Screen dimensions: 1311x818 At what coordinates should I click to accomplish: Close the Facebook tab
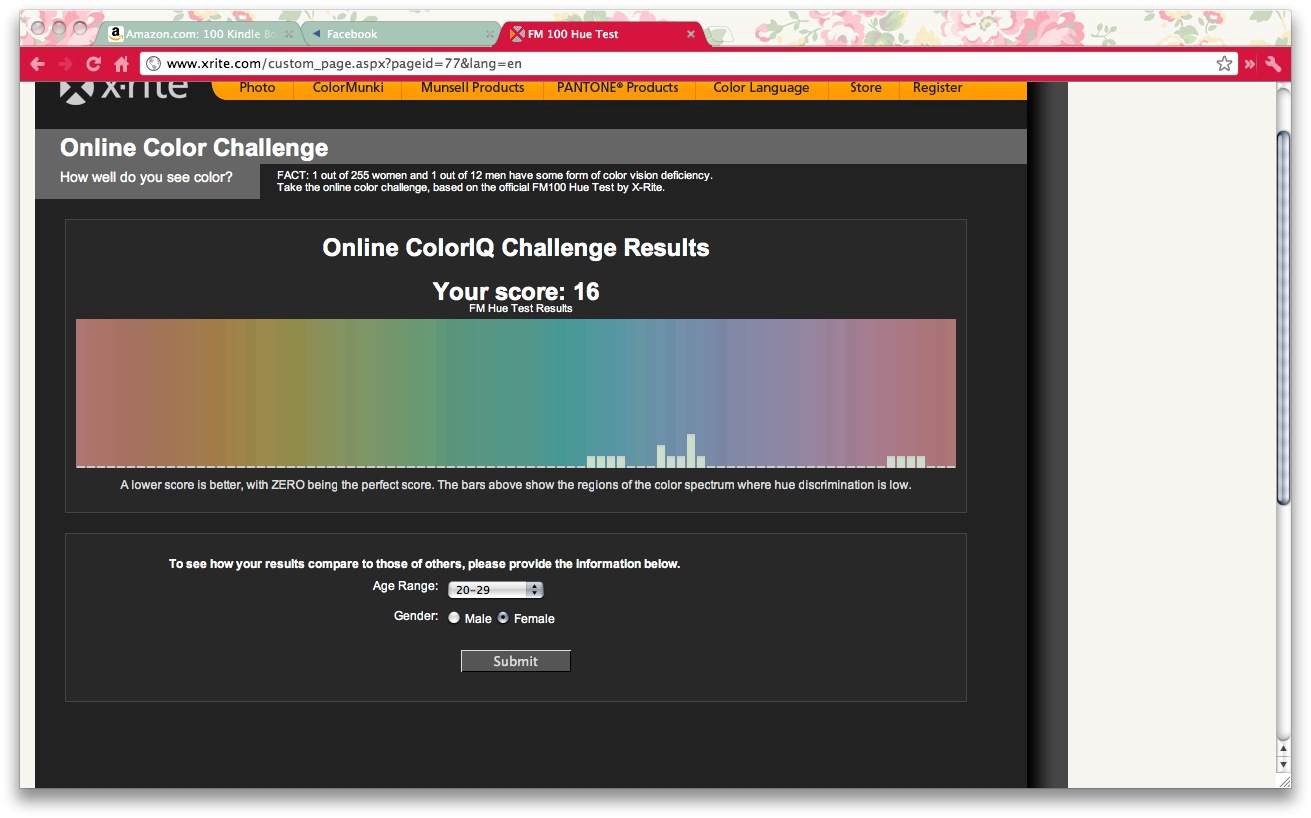pos(490,34)
